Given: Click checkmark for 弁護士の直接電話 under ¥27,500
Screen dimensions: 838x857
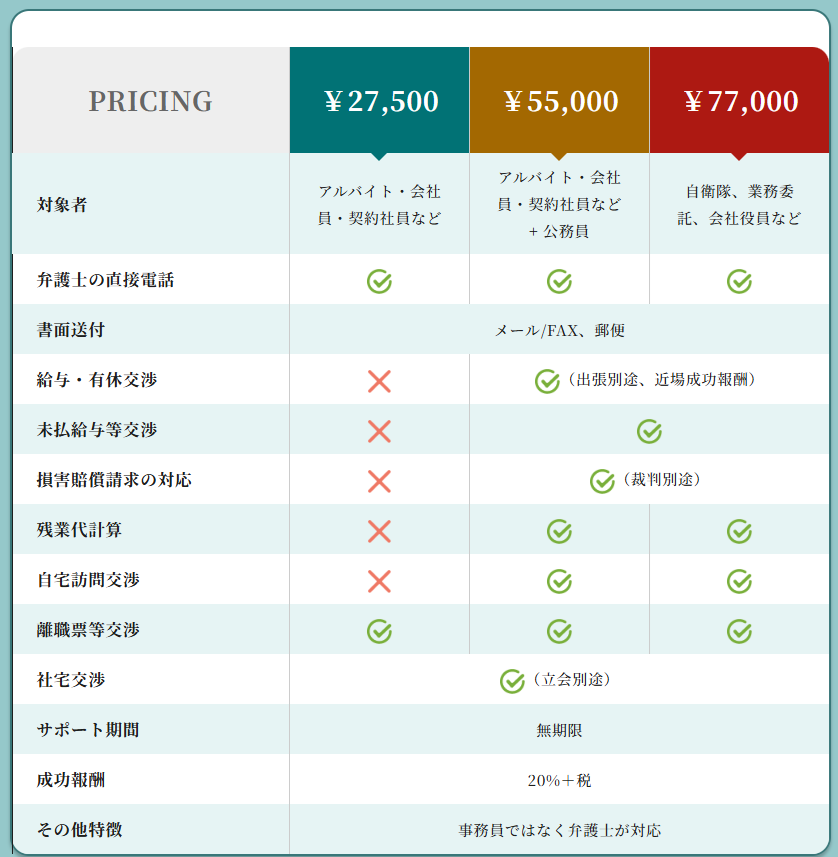Looking at the screenshot, I should 379,281.
